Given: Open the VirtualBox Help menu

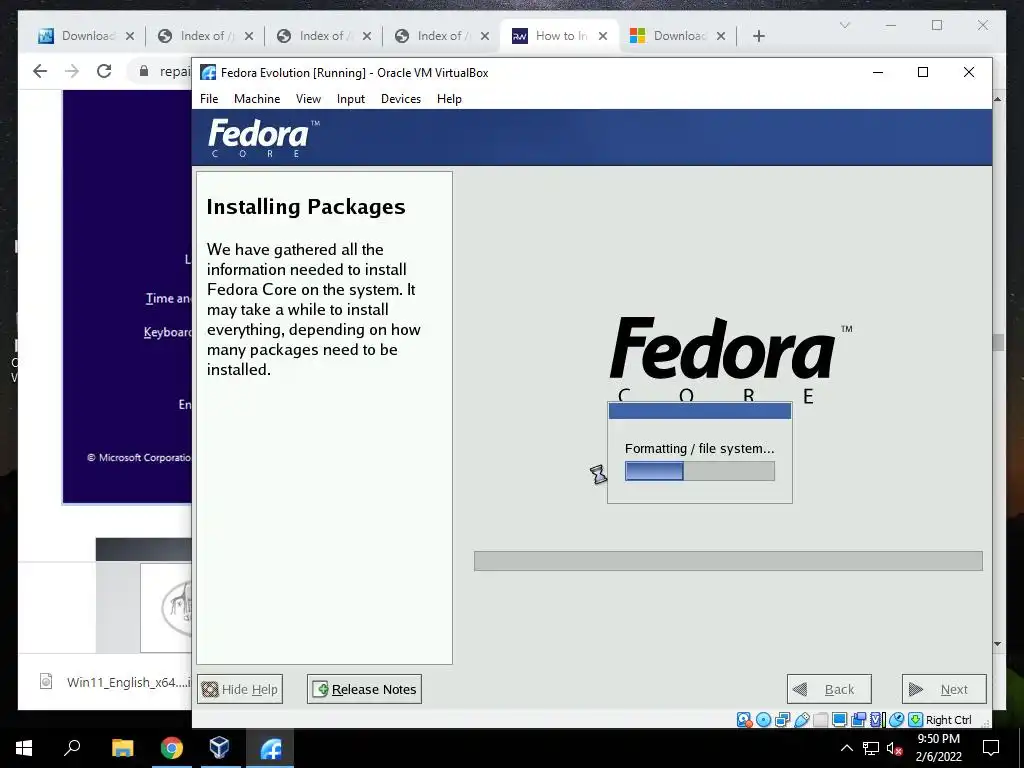Looking at the screenshot, I should tap(449, 99).
